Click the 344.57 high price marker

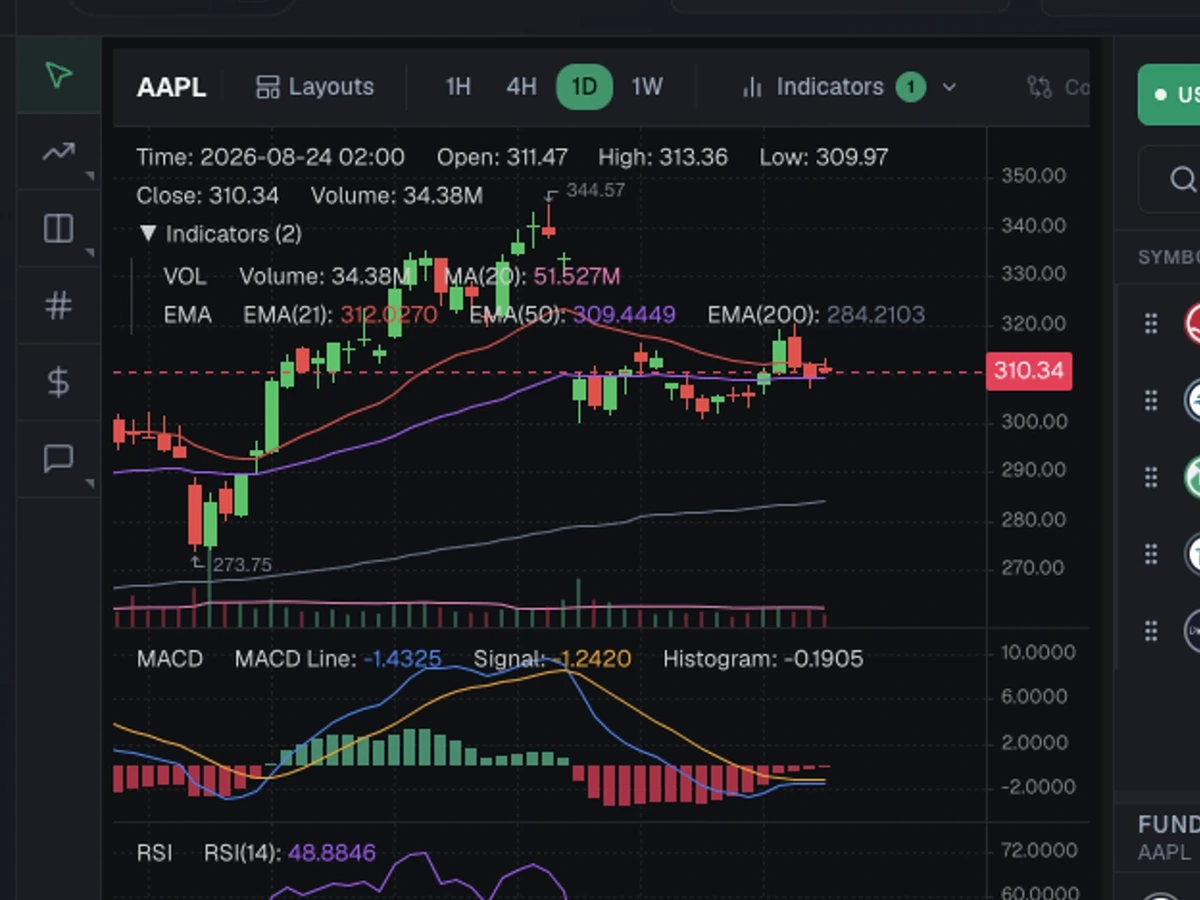595,189
